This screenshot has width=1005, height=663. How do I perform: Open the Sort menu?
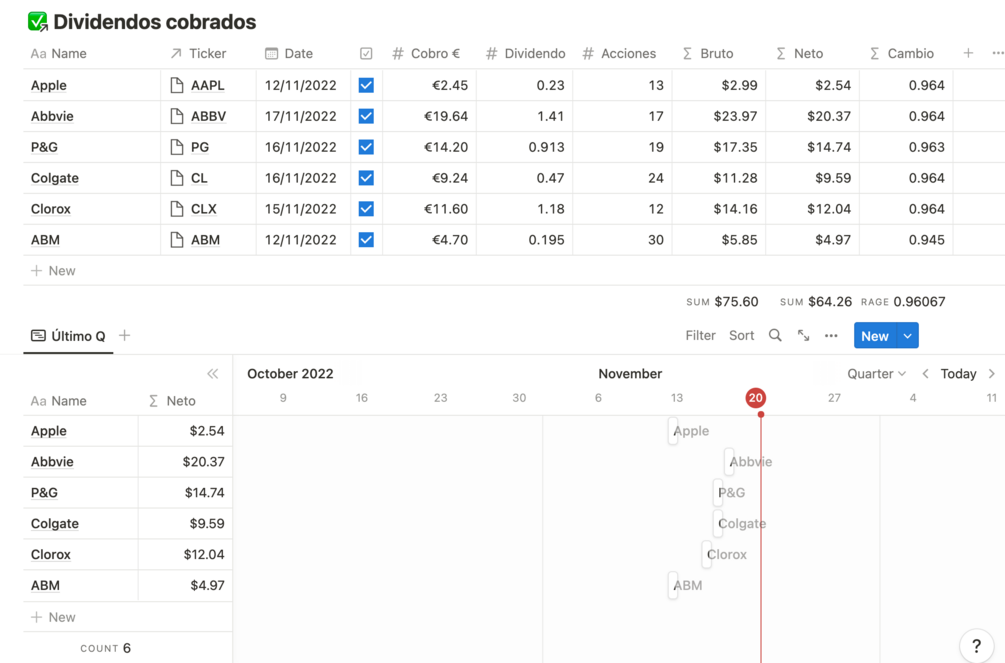[741, 335]
